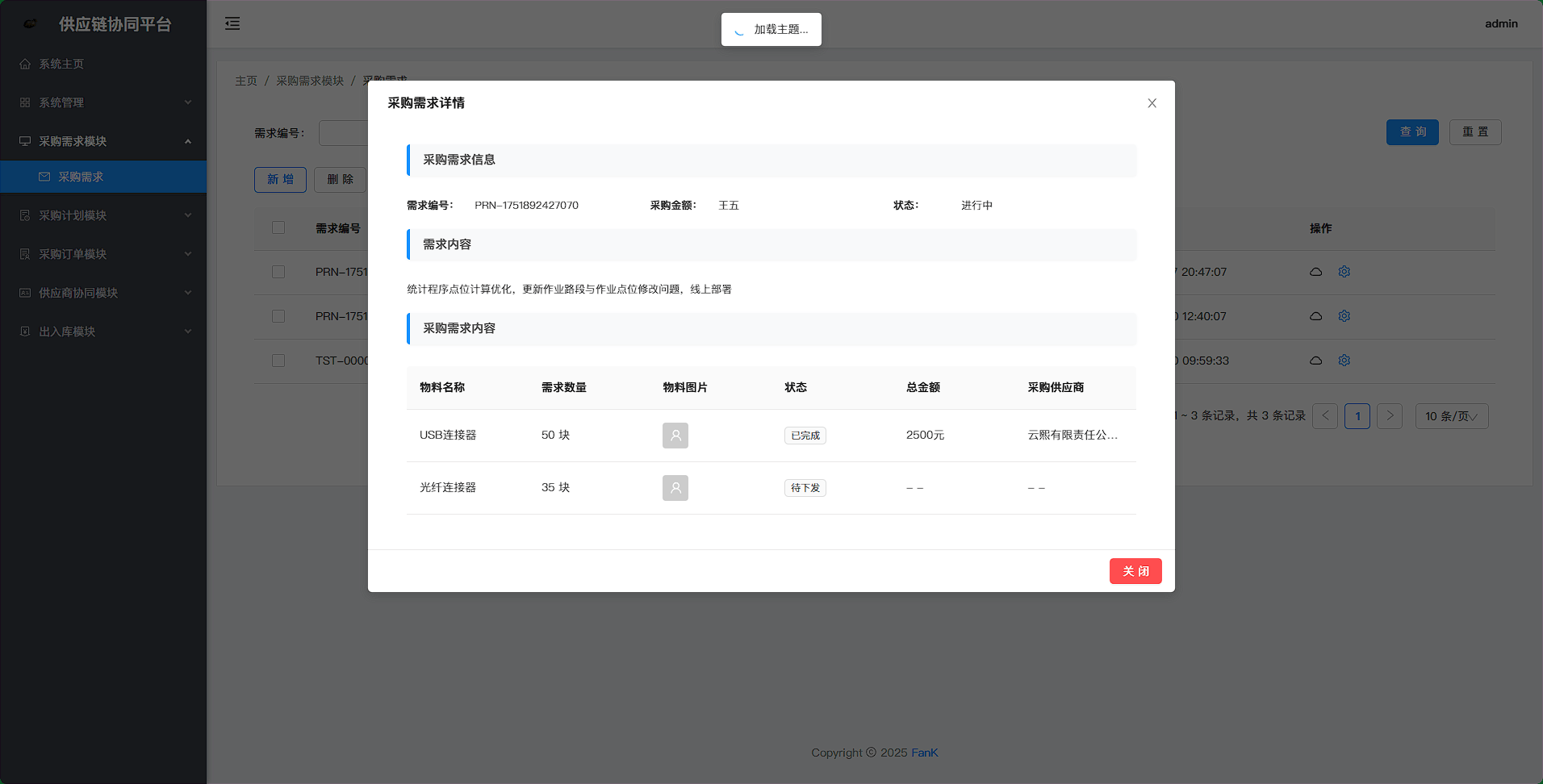Click the 查询 search button

coord(1411,132)
